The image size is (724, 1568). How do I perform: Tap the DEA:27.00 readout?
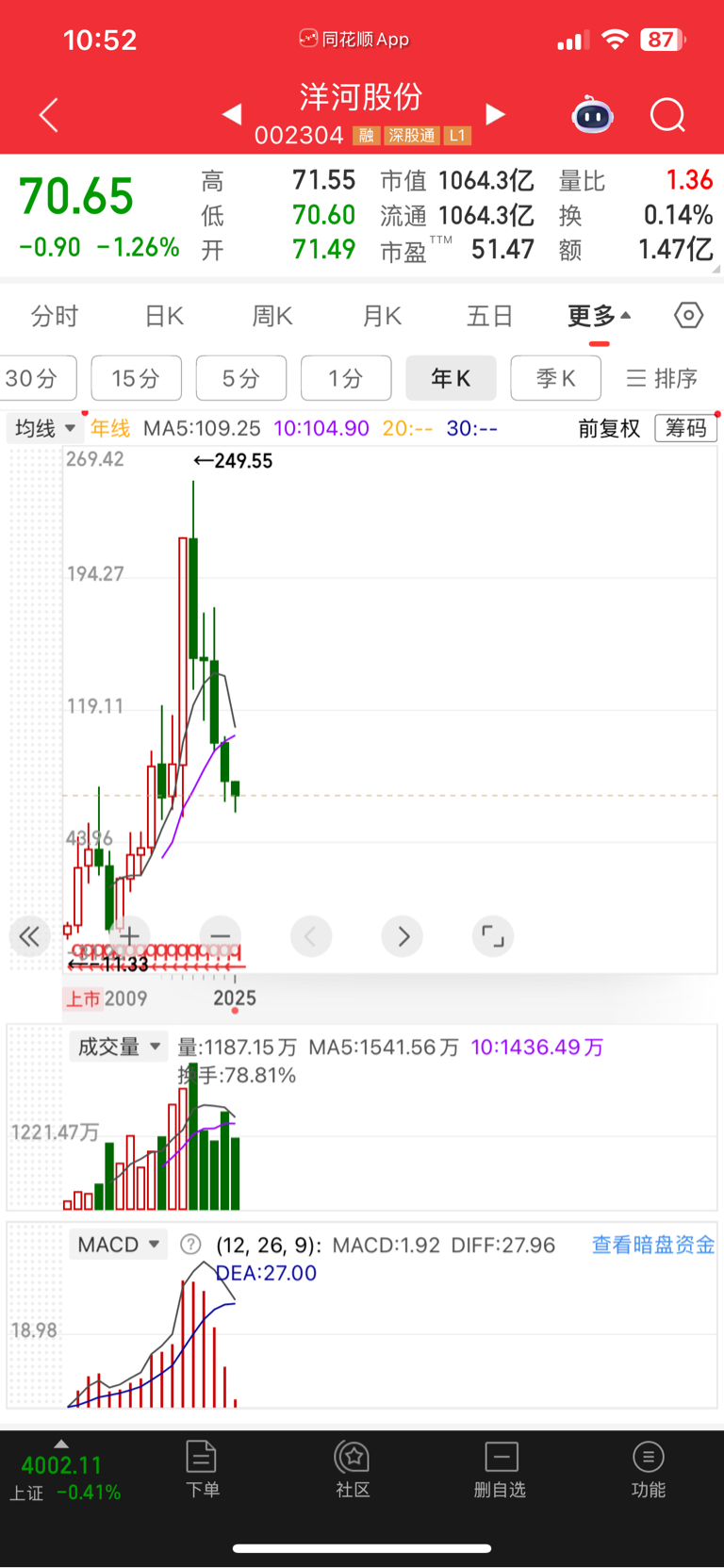[266, 1273]
